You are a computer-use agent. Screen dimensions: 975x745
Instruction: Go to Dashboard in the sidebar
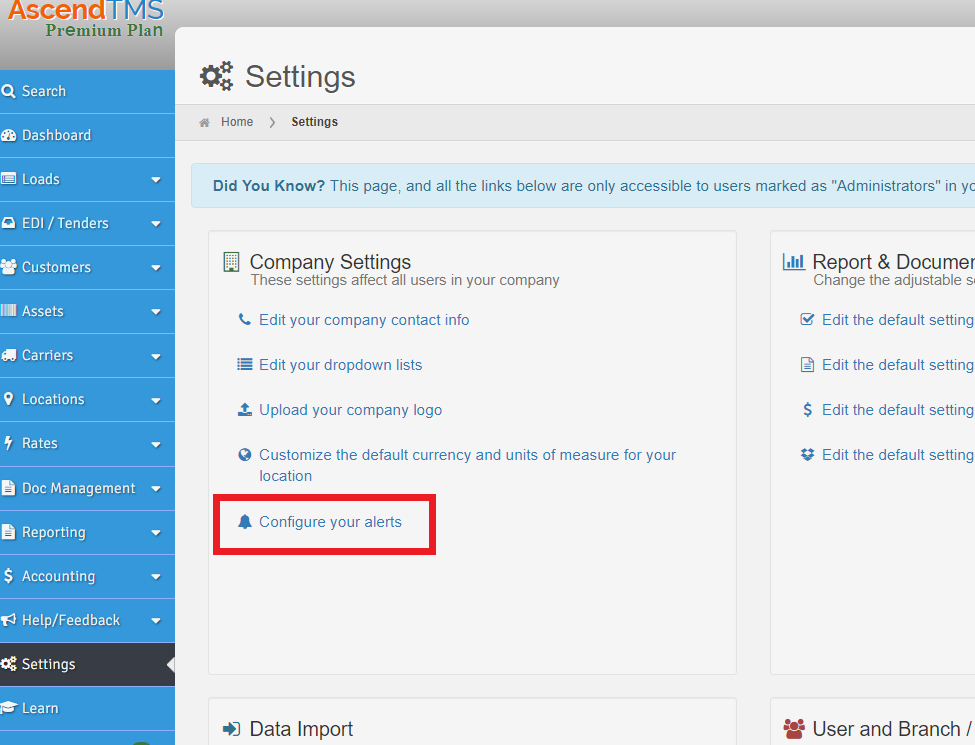point(87,136)
